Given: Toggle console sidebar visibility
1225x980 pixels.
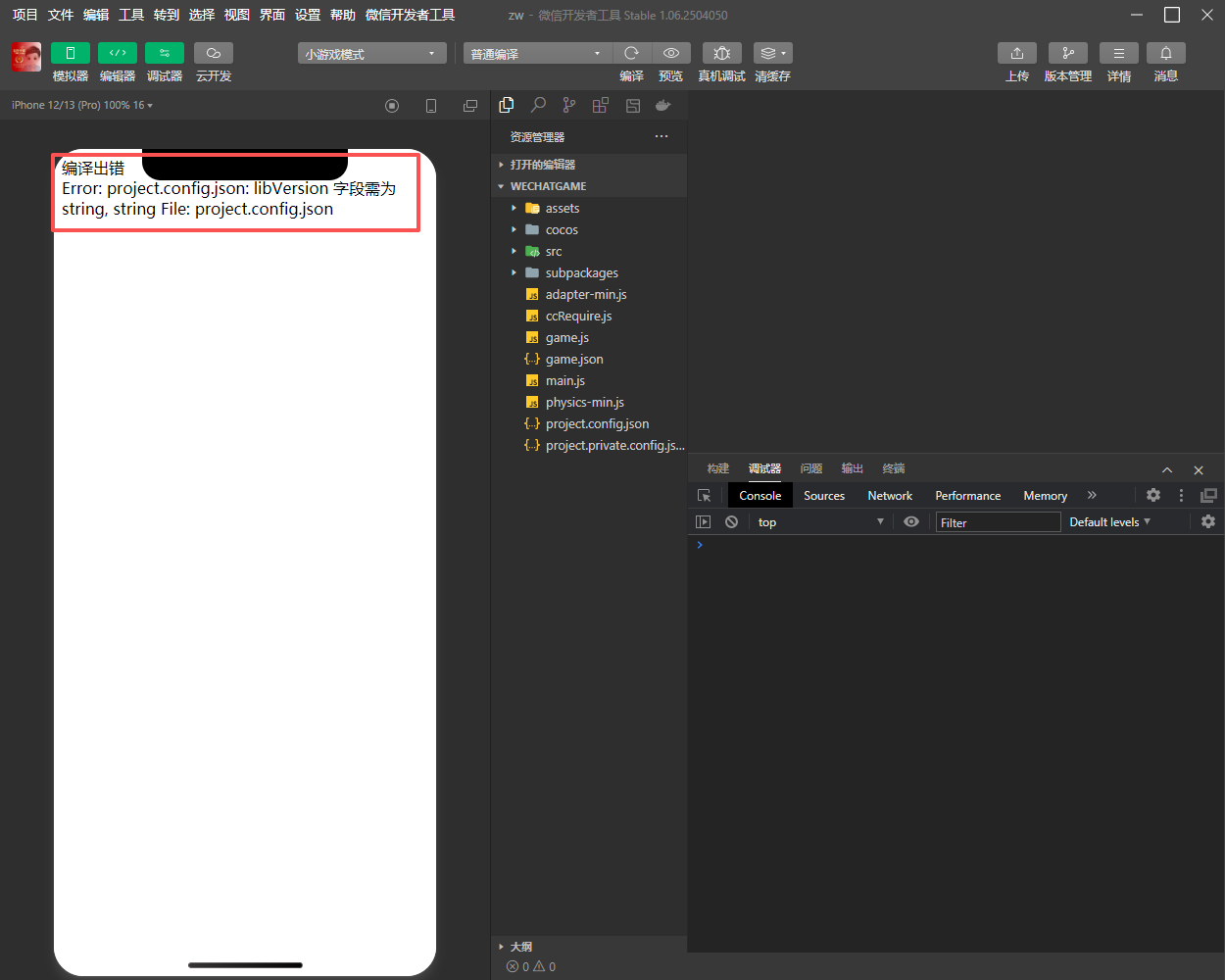Looking at the screenshot, I should [704, 522].
